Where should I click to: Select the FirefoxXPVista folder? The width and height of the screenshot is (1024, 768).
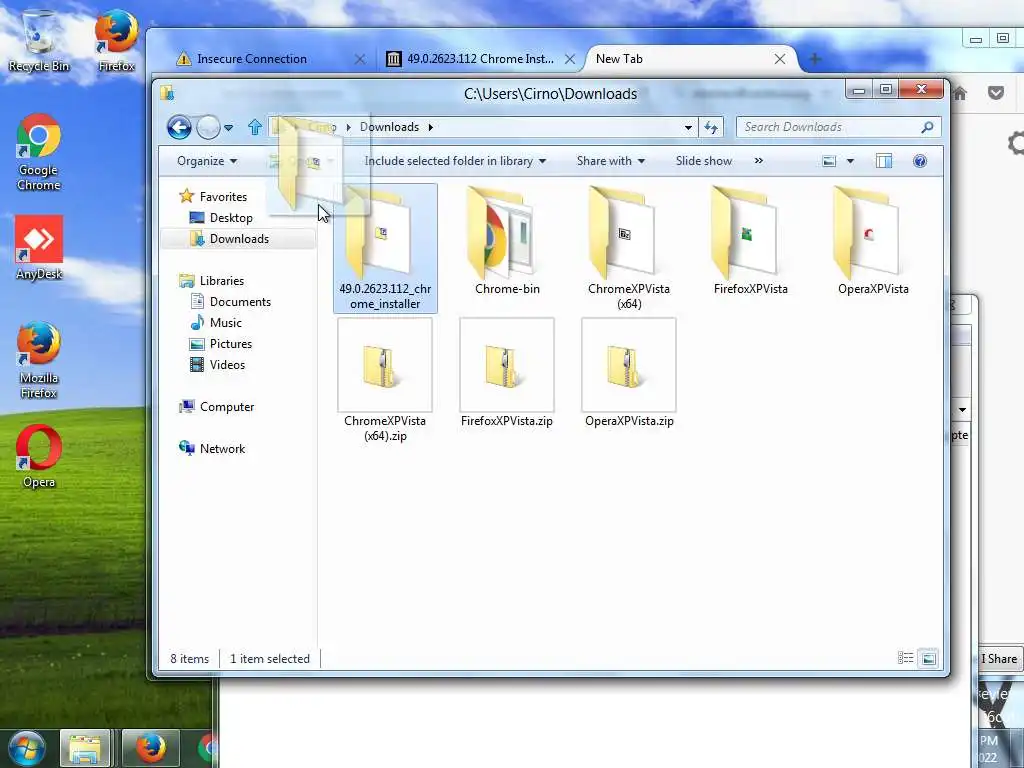click(750, 240)
